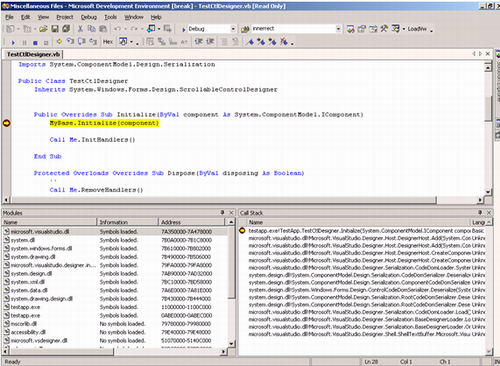The height and width of the screenshot is (366, 500).
Task: Open the Debug menu
Action: click(x=89, y=17)
